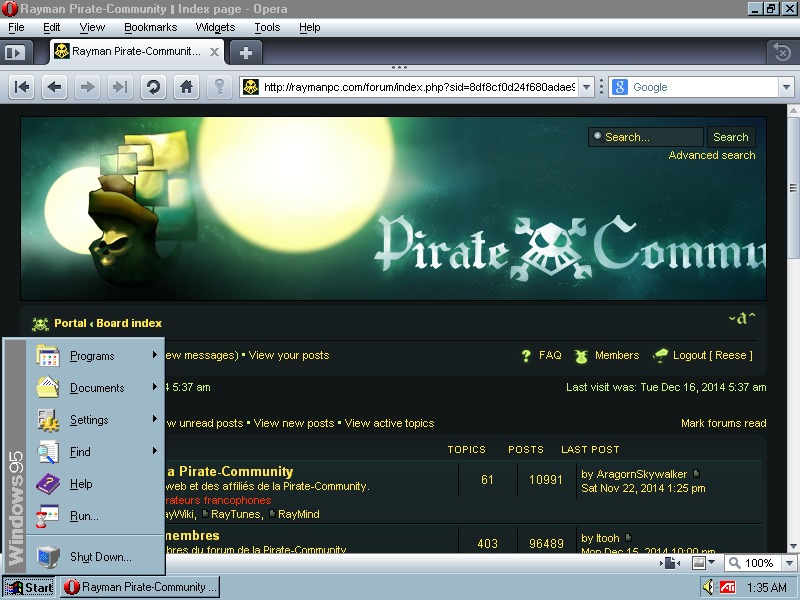Open the Help menu in Opera
The image size is (800, 600).
pos(310,27)
